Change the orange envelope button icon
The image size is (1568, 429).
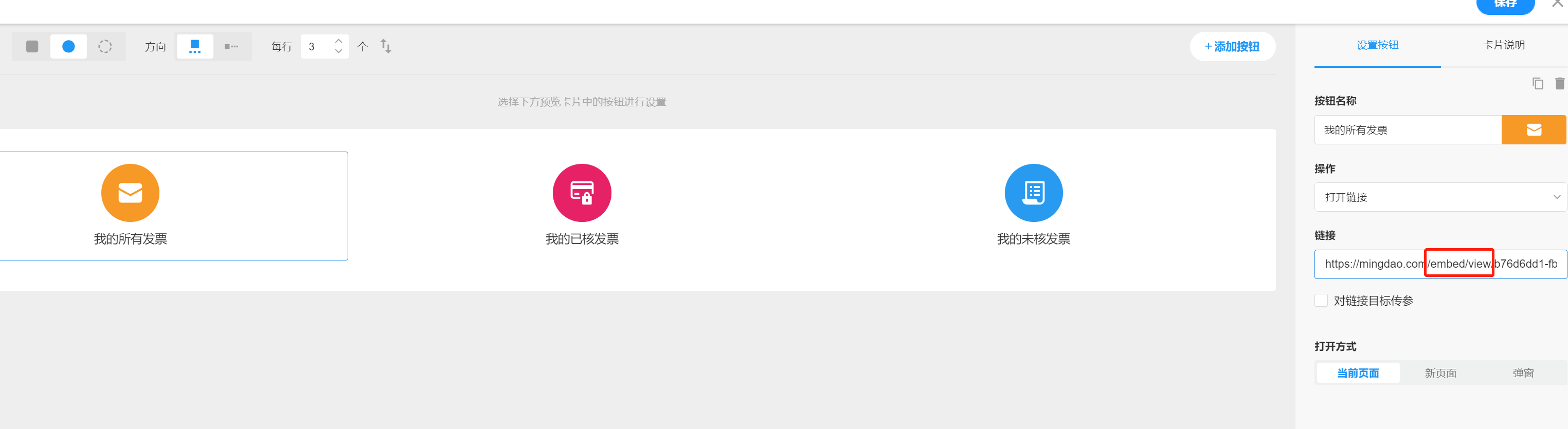[x=1534, y=129]
